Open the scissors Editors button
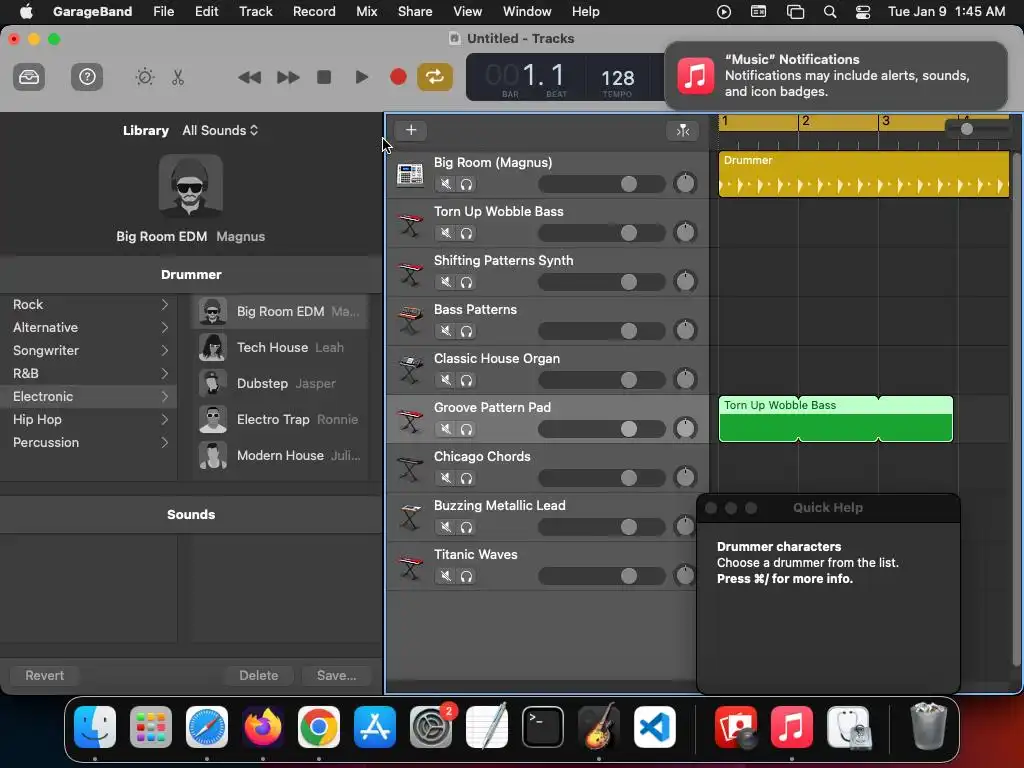This screenshot has height=768, width=1024. (x=178, y=77)
